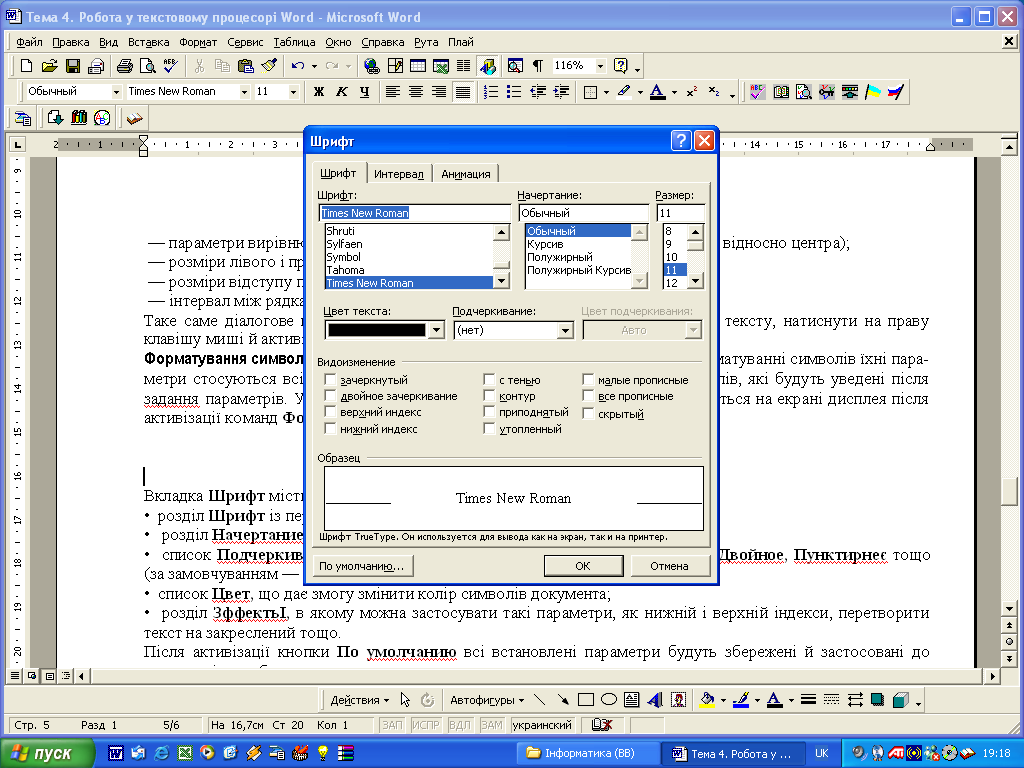The height and width of the screenshot is (768, 1024).
Task: Choose Полужирный in Начертание list
Action: 578,257
